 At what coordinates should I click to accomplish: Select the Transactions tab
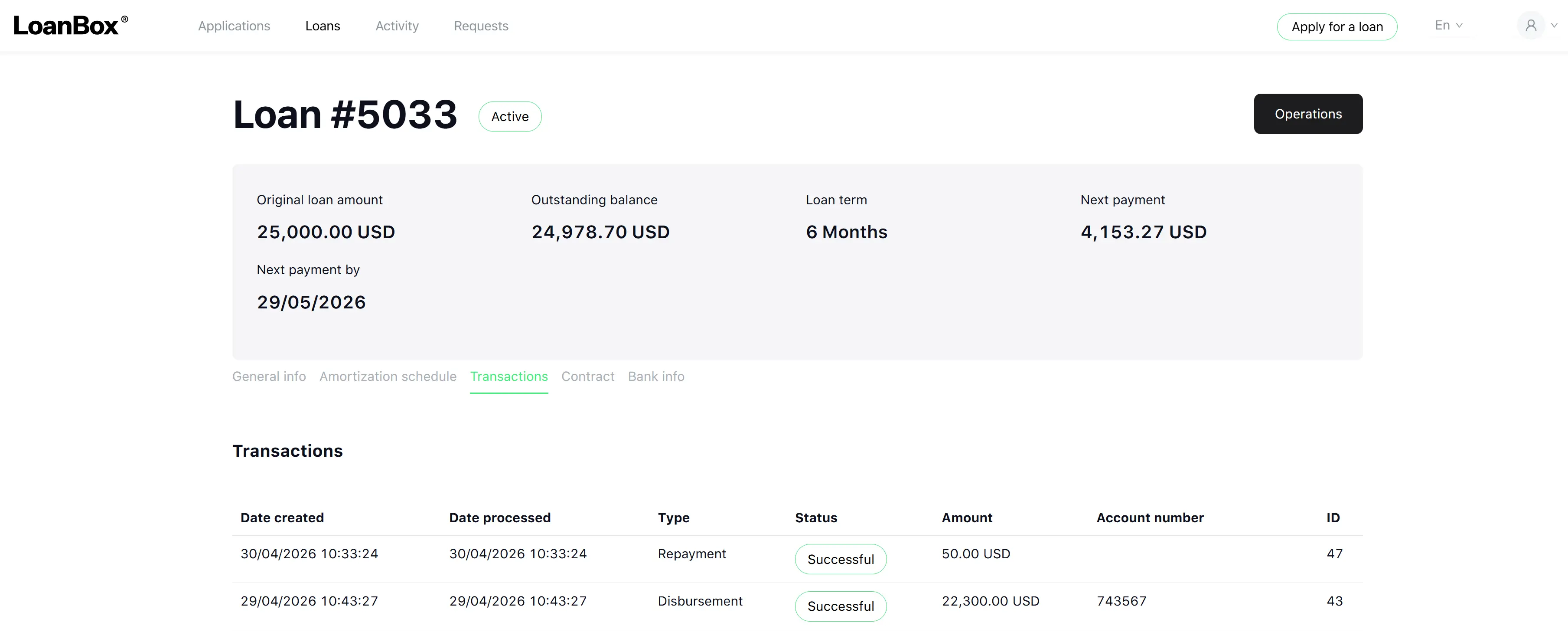coord(509,377)
